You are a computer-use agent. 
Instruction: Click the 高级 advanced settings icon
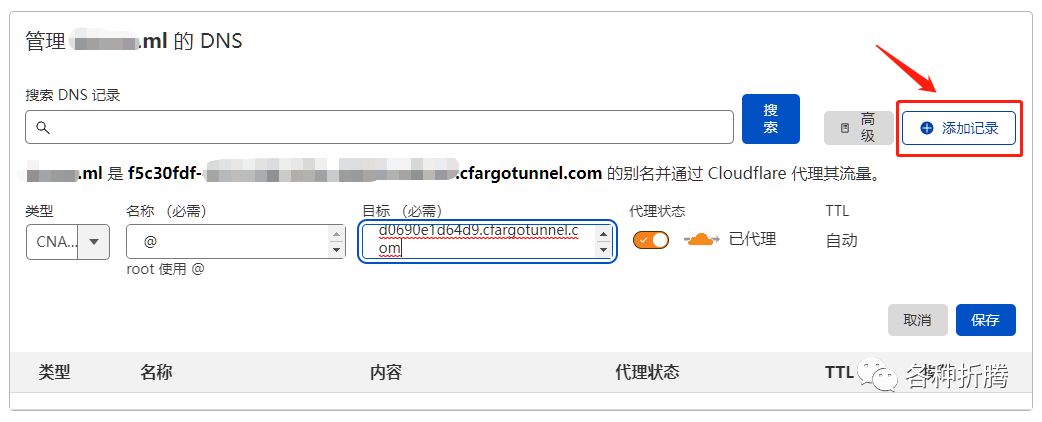(845, 128)
